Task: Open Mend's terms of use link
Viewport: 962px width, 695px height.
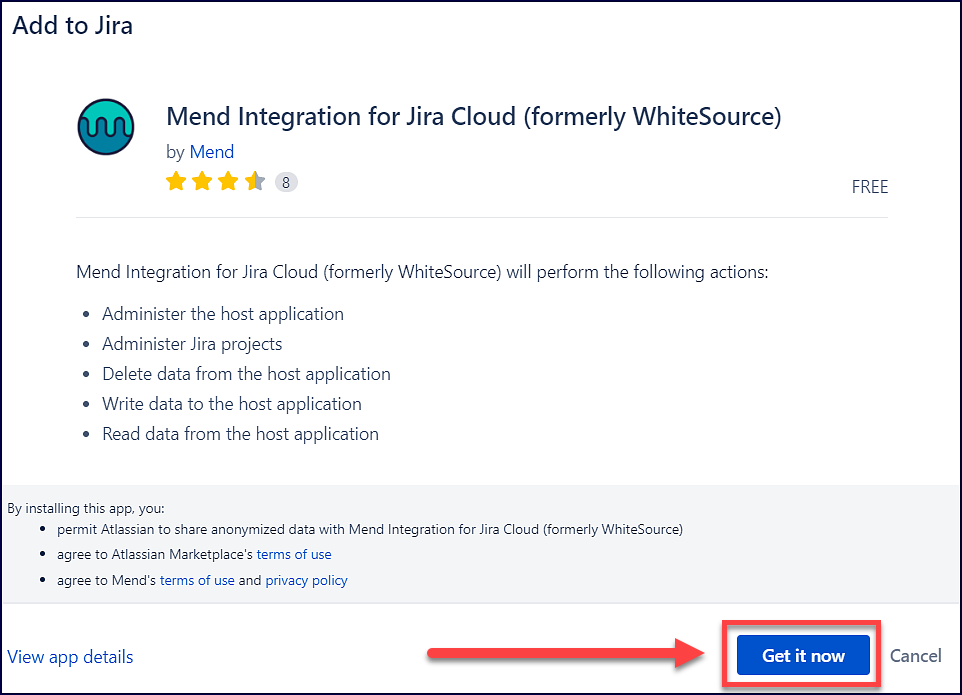Action: point(197,580)
